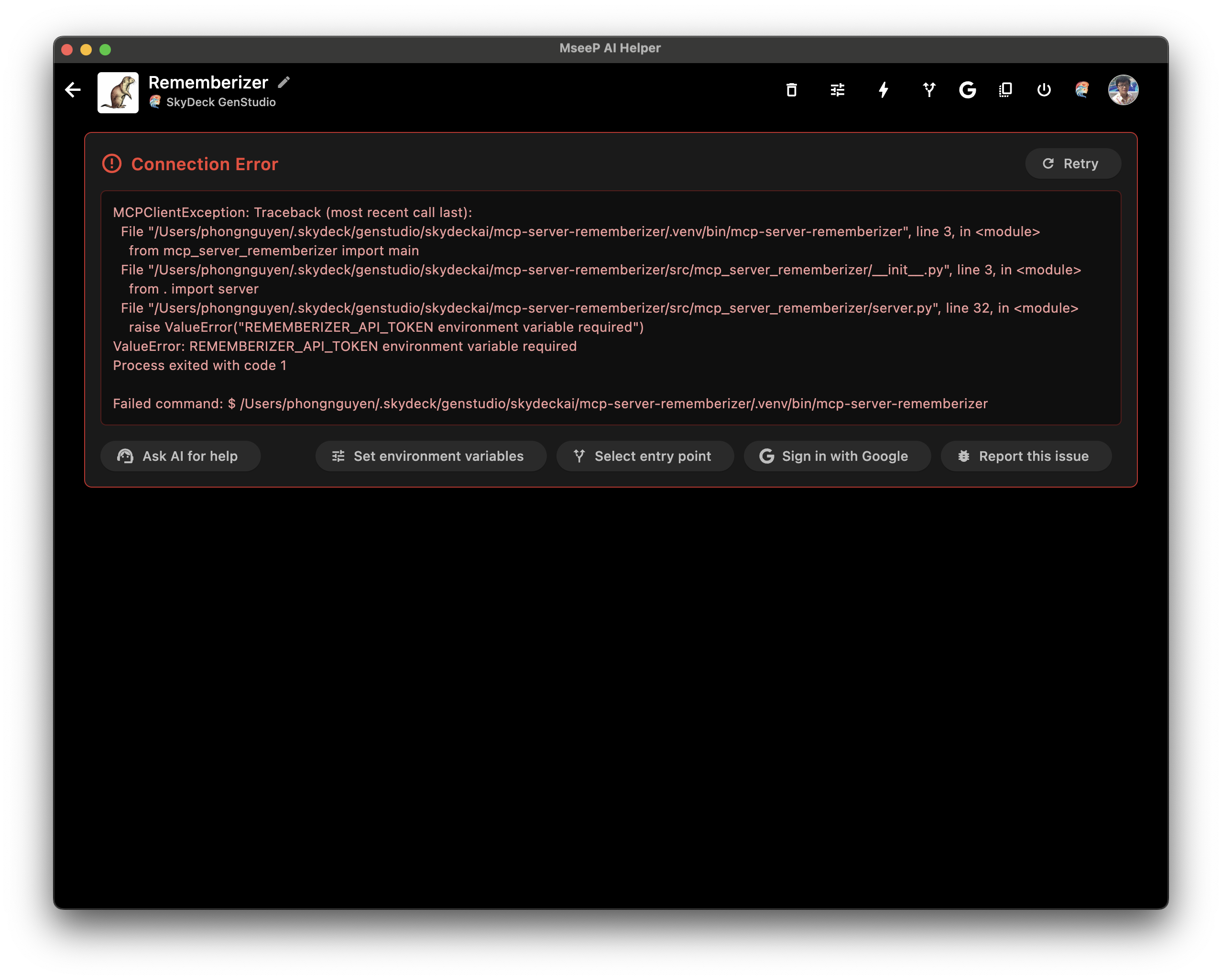Click the lightning bolt icon
This screenshot has width=1222, height=980.
coord(883,89)
